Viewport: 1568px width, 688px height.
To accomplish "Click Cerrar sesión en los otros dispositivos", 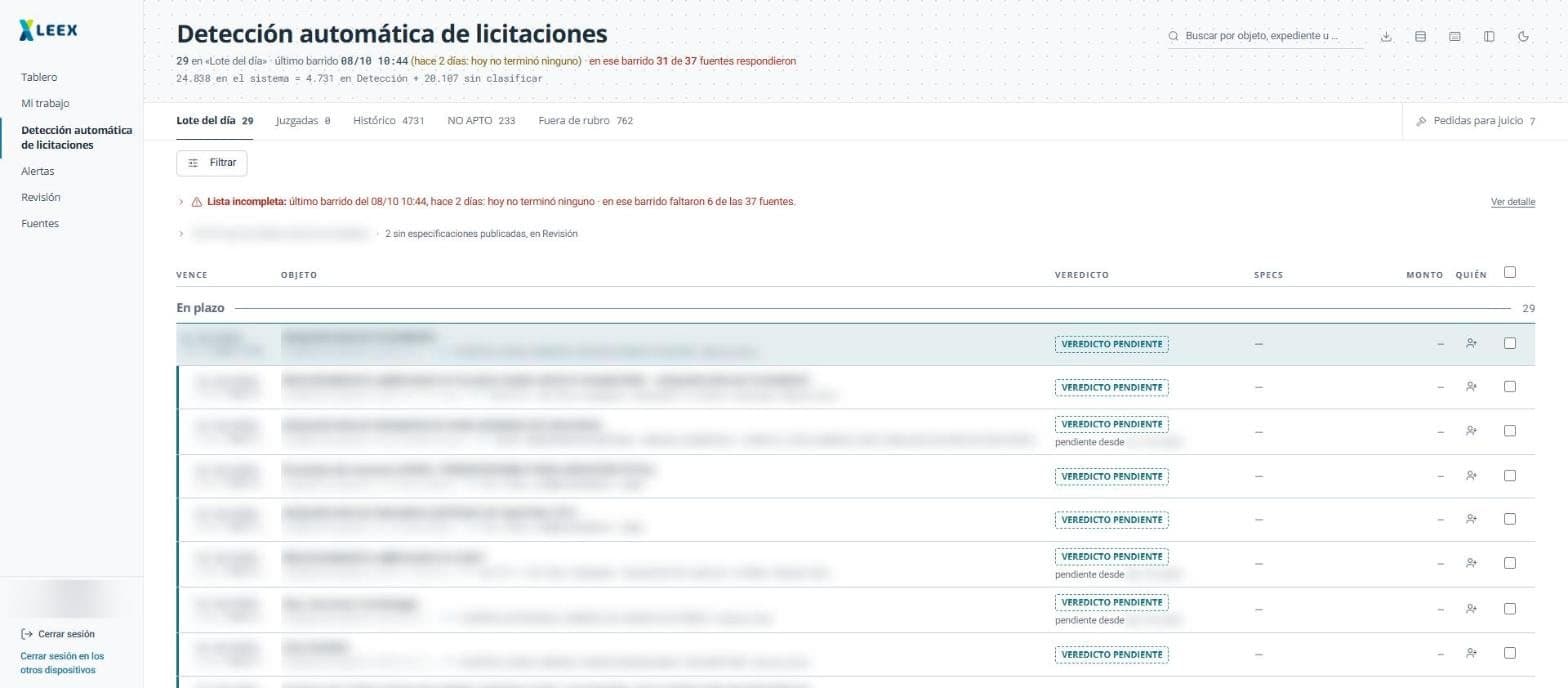I will [62, 663].
